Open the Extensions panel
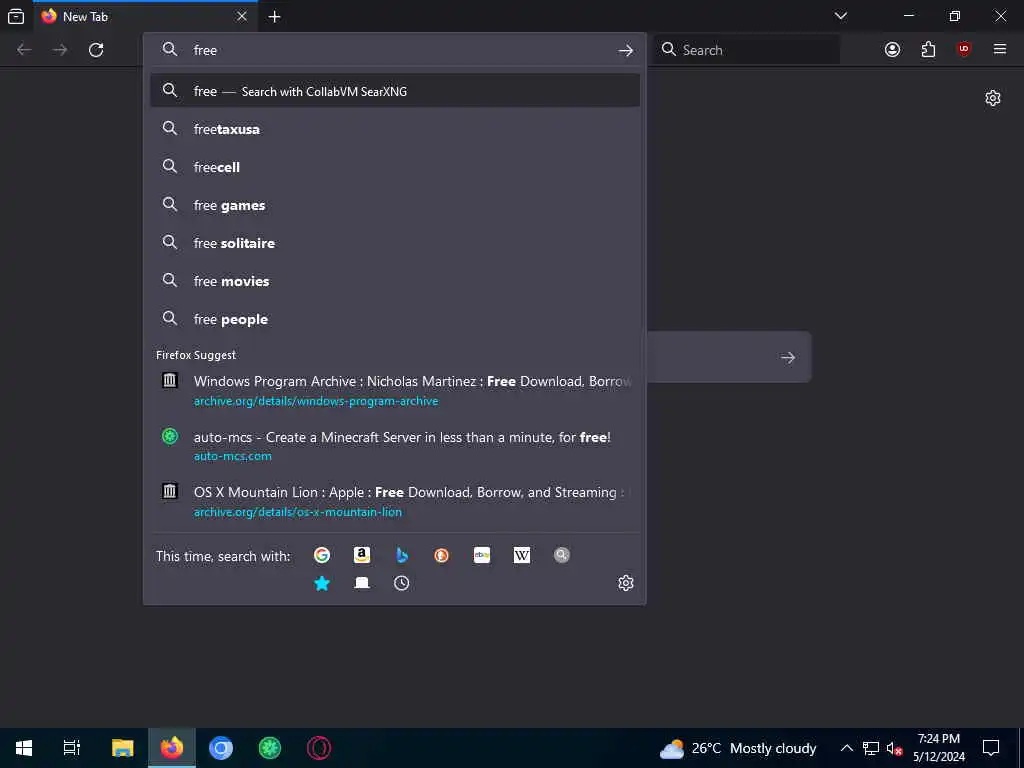1024x768 pixels. (928, 50)
